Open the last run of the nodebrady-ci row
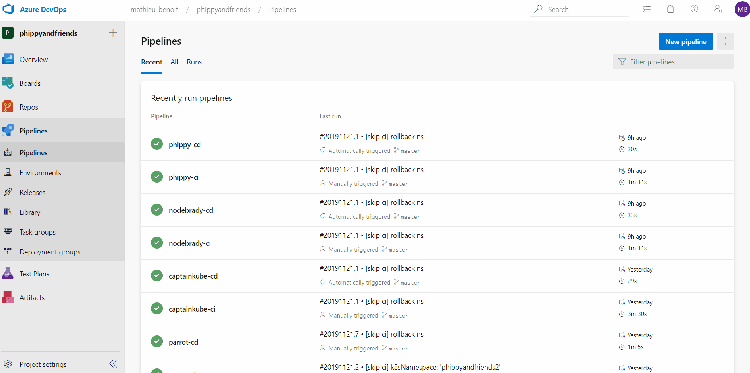The image size is (750, 373). (371, 236)
